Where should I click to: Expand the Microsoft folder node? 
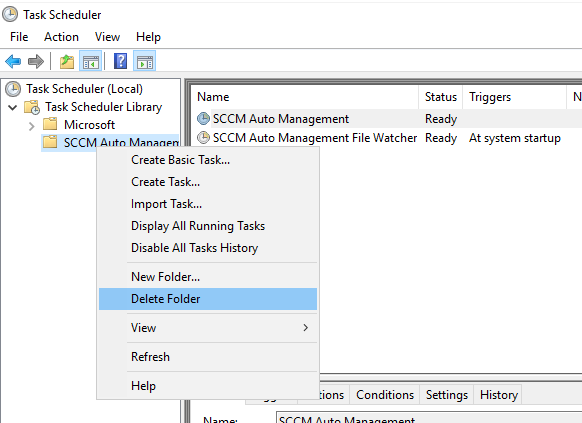pos(32,126)
